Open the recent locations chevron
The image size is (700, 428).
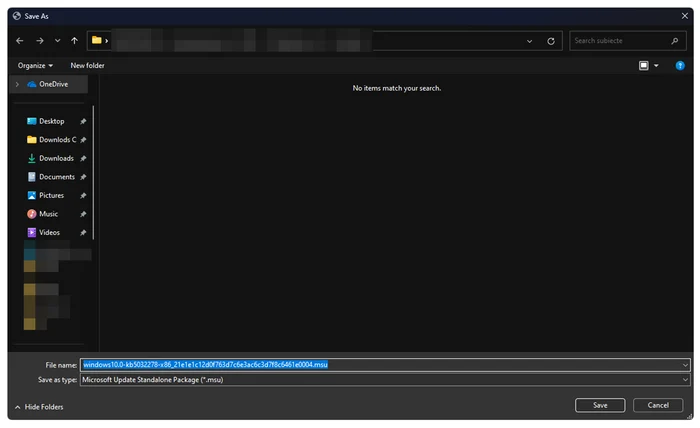coord(58,41)
